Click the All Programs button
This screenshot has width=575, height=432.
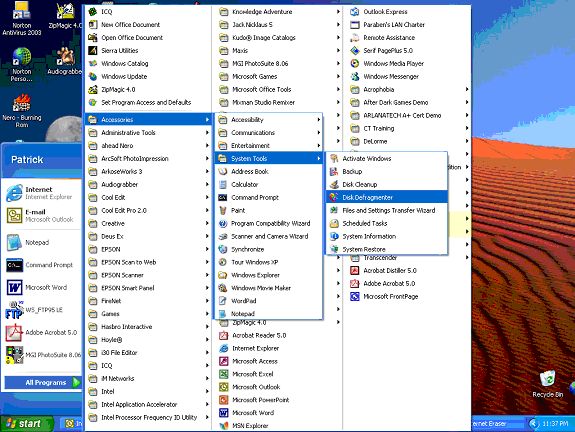pyautogui.click(x=43, y=382)
